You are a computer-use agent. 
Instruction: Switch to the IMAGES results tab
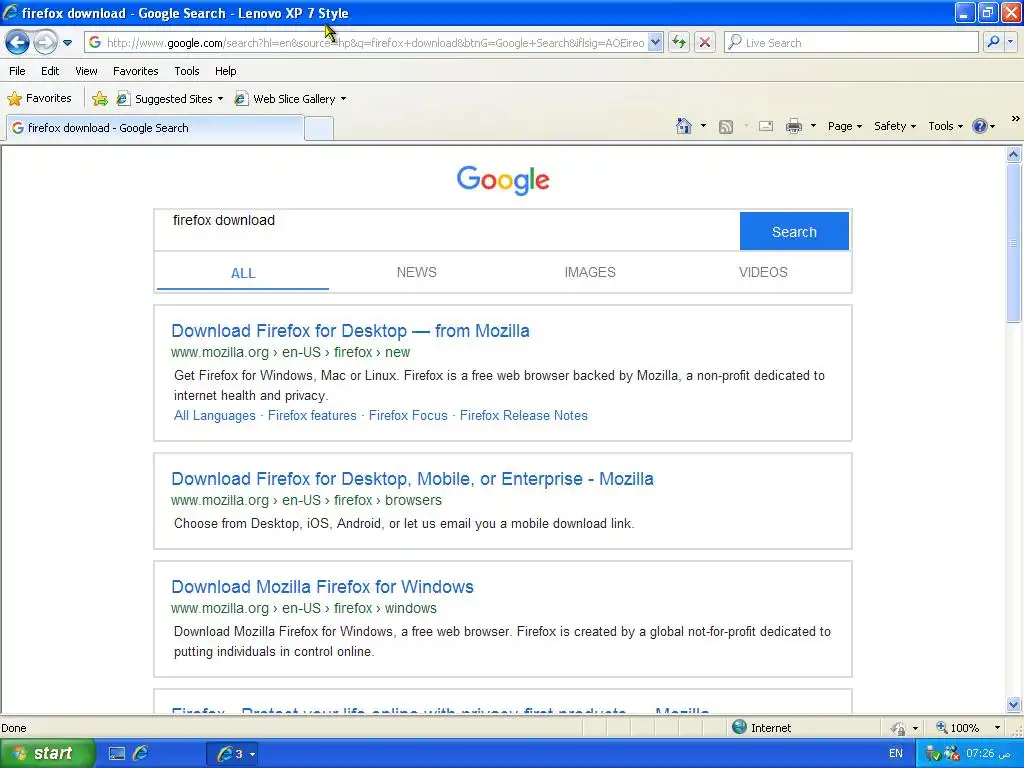click(x=590, y=272)
